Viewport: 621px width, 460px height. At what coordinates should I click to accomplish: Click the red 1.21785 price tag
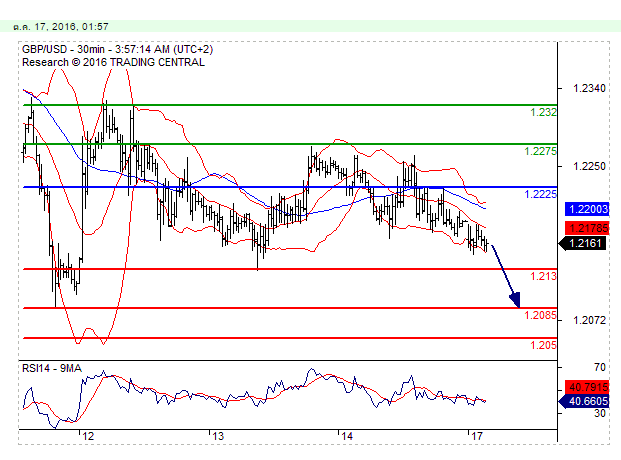pyautogui.click(x=587, y=228)
